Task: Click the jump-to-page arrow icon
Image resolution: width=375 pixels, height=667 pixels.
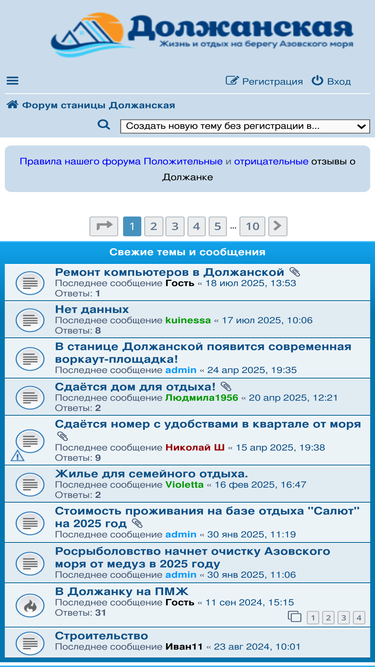Action: click(x=103, y=226)
